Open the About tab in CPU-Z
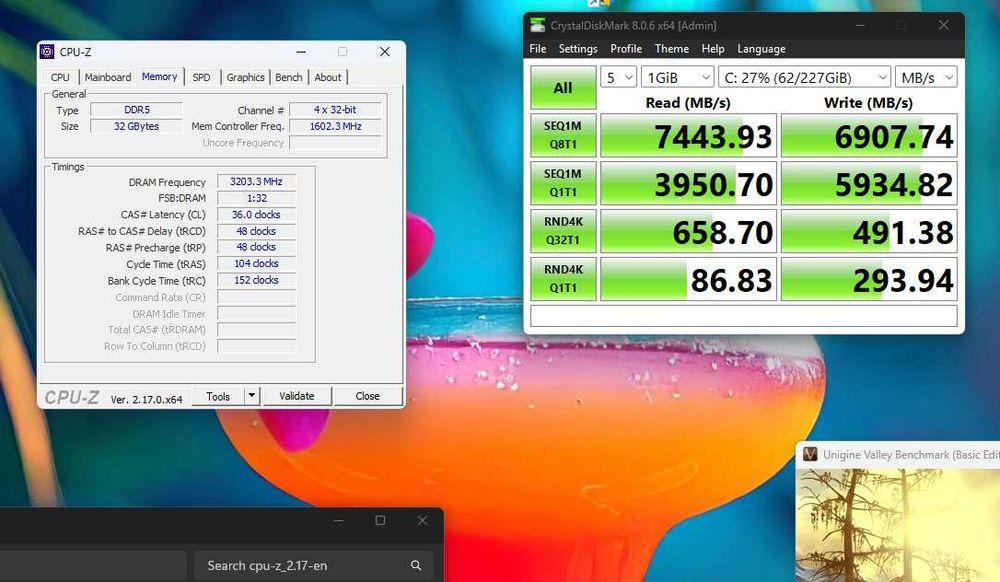This screenshot has width=1000, height=582. pyautogui.click(x=328, y=77)
